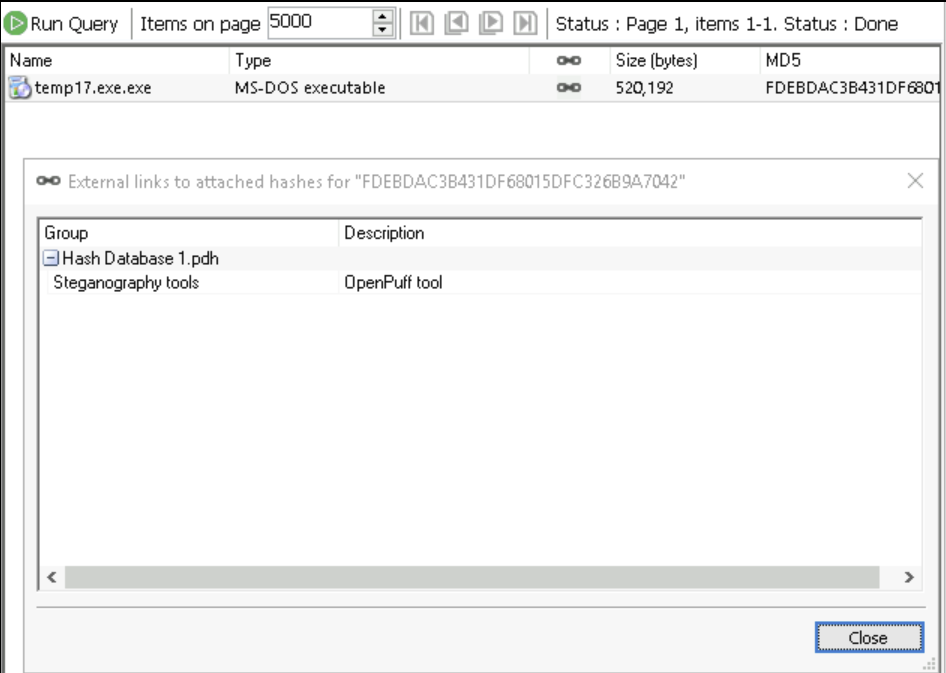
Task: Increase items on page with up stepper
Action: (x=383, y=16)
